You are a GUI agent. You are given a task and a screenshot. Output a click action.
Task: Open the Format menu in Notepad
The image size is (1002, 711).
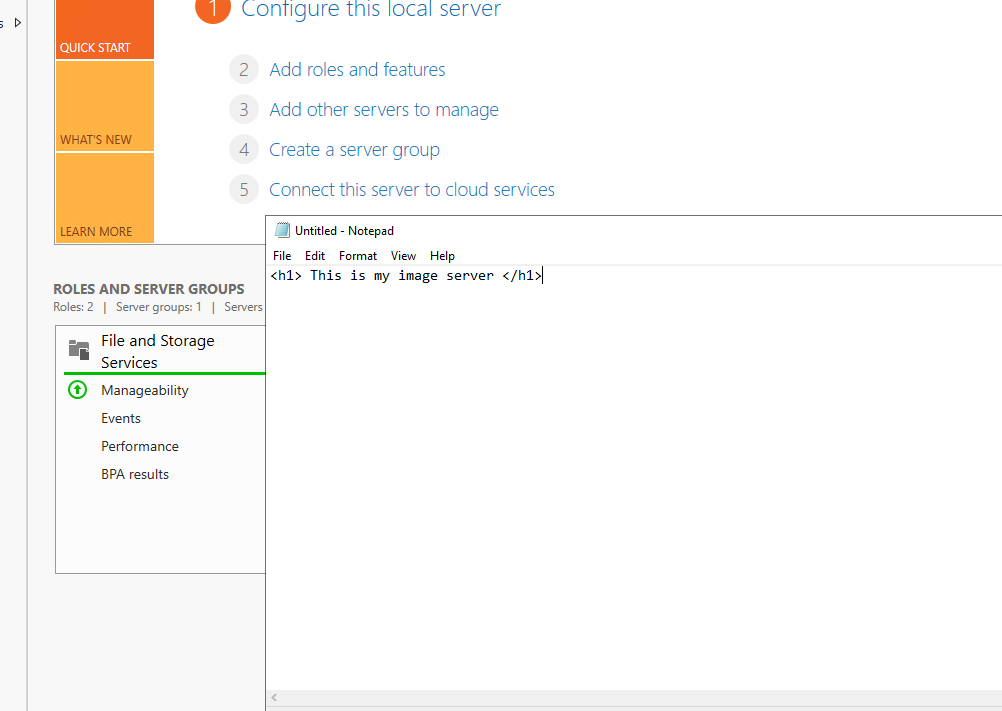point(357,255)
